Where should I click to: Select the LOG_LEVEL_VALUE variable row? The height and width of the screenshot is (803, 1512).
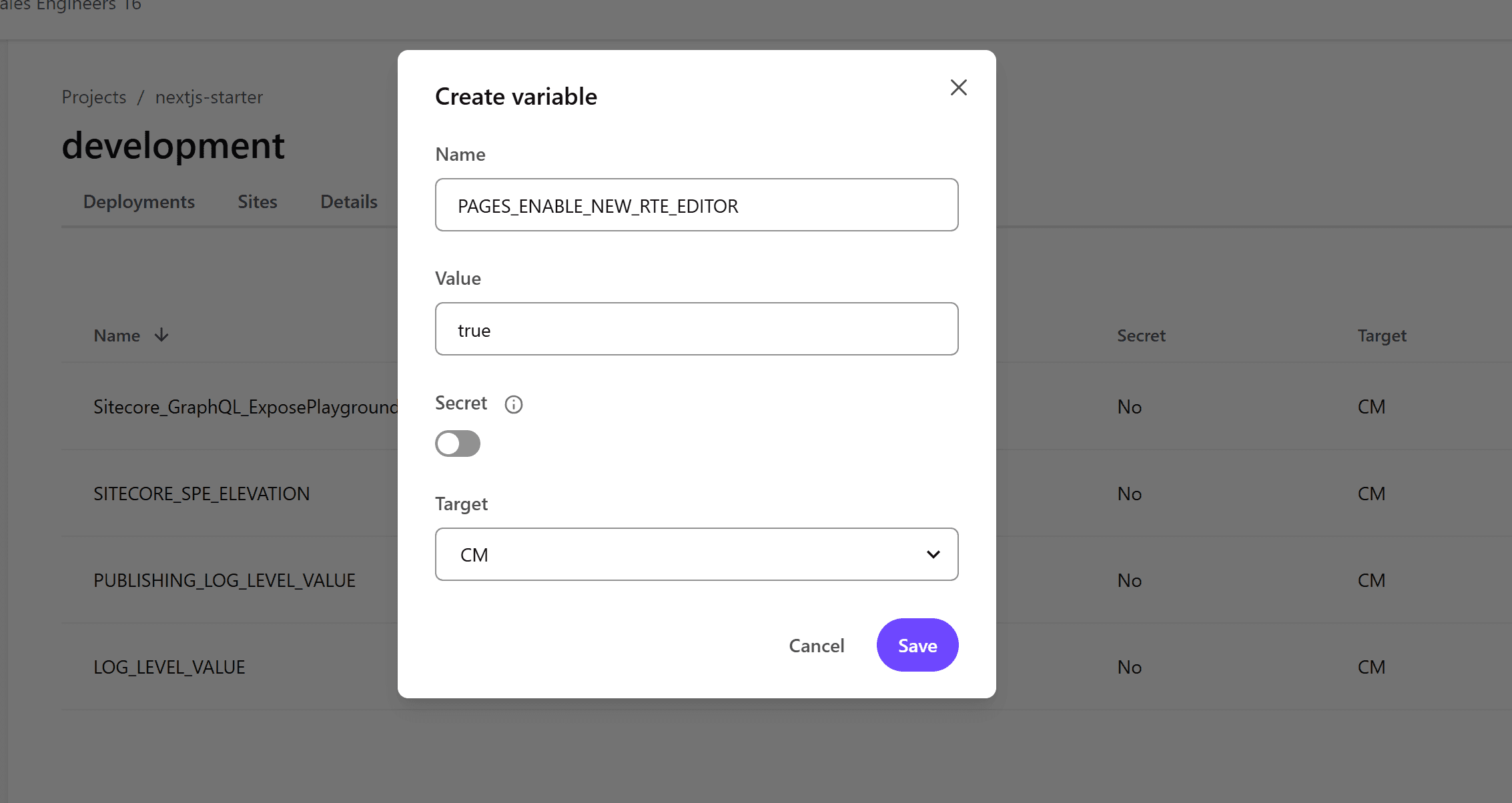(169, 667)
